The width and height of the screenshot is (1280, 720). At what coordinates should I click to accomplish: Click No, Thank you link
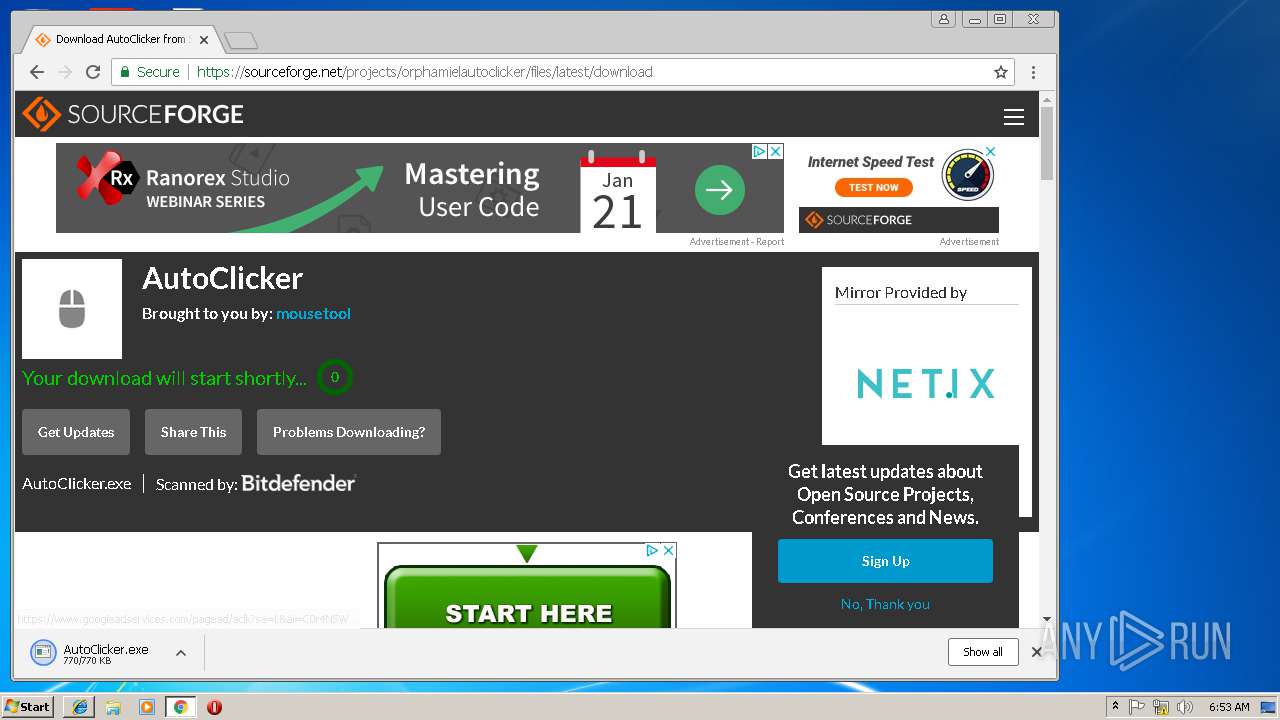(885, 604)
